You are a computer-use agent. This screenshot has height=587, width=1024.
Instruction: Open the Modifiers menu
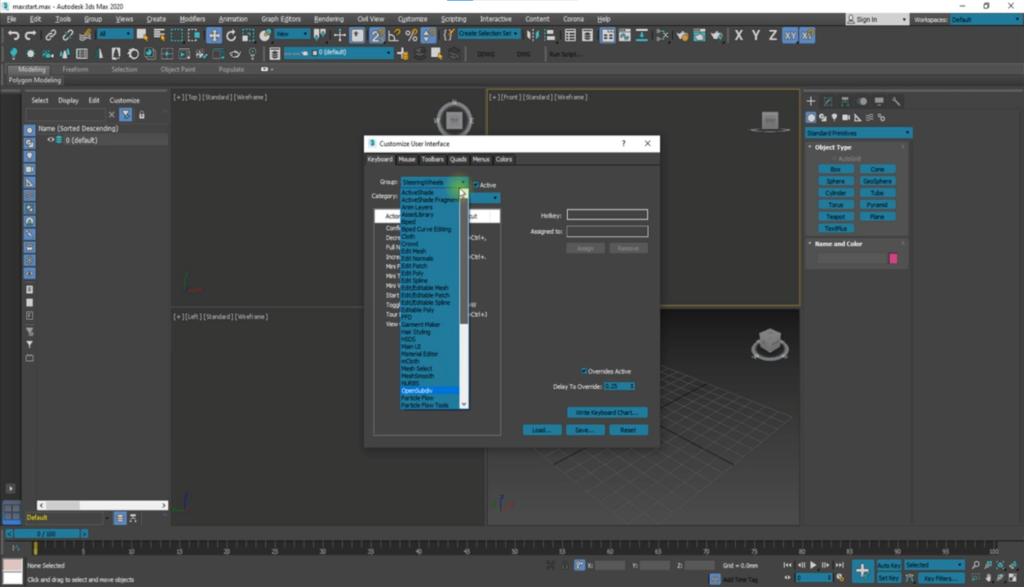pos(192,19)
